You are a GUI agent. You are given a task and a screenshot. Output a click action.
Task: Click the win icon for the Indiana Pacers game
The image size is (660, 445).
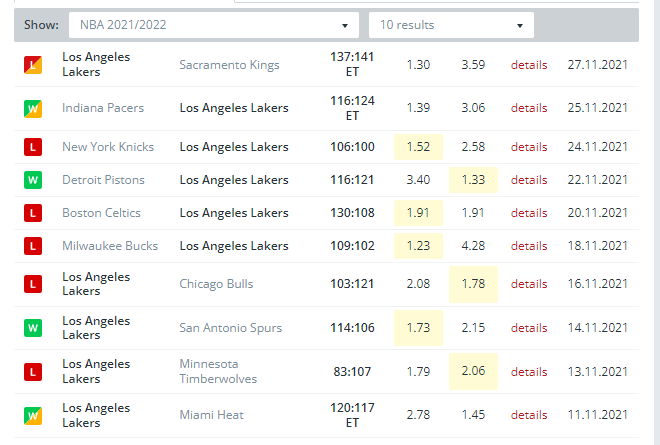click(x=33, y=108)
